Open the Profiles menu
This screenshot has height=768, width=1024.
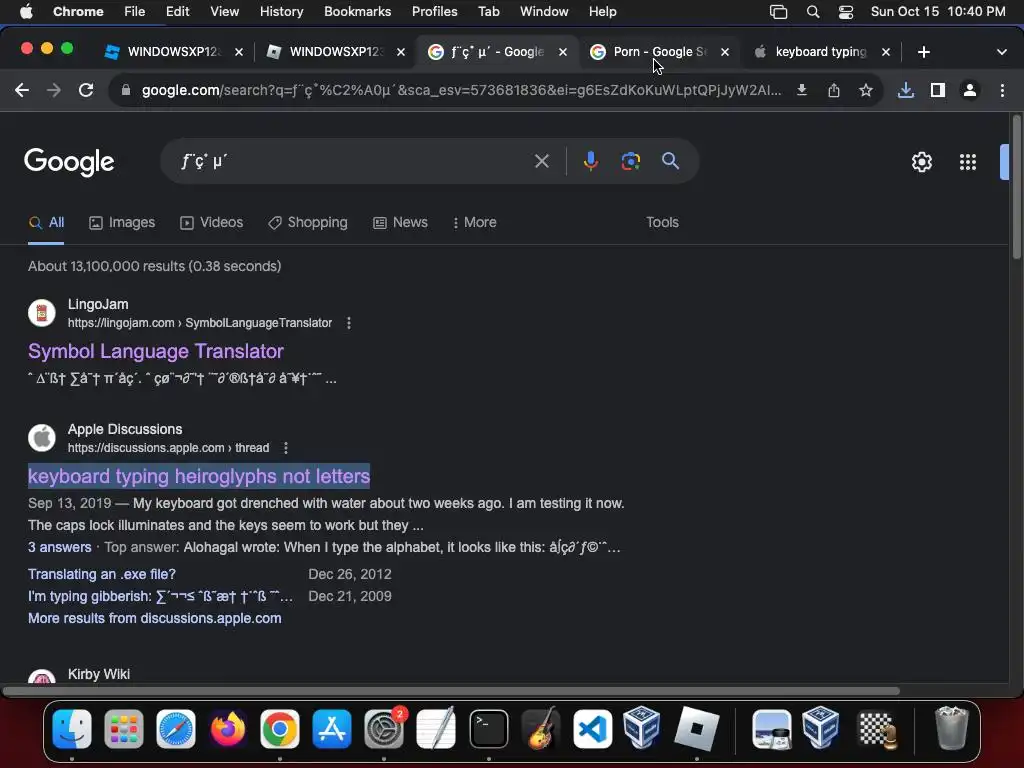click(x=434, y=11)
